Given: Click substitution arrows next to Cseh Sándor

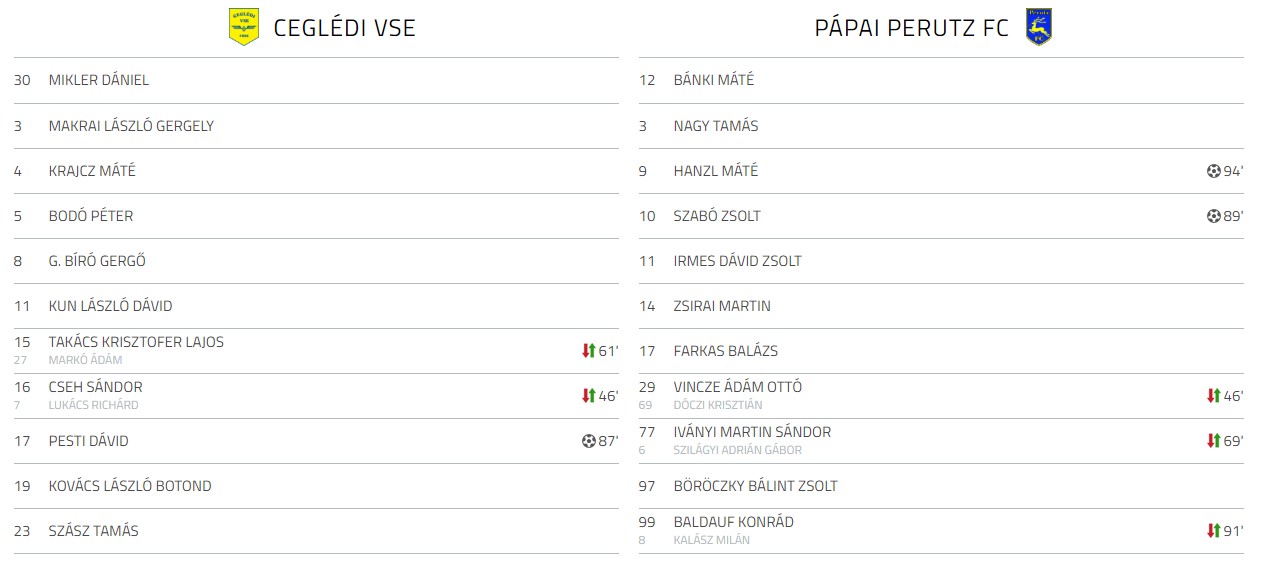Looking at the screenshot, I should coord(588,396).
